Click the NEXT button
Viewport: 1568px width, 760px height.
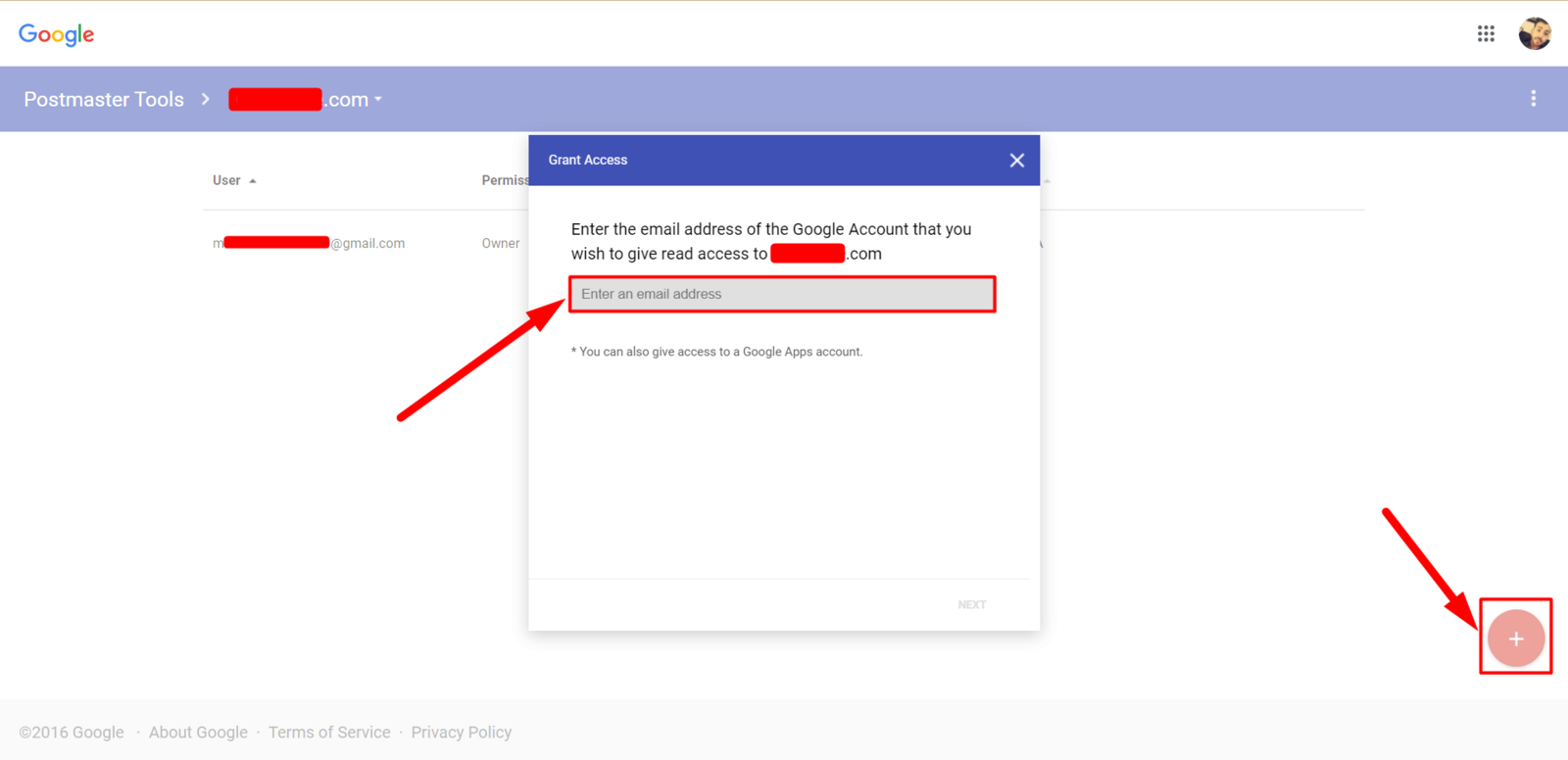coord(972,605)
